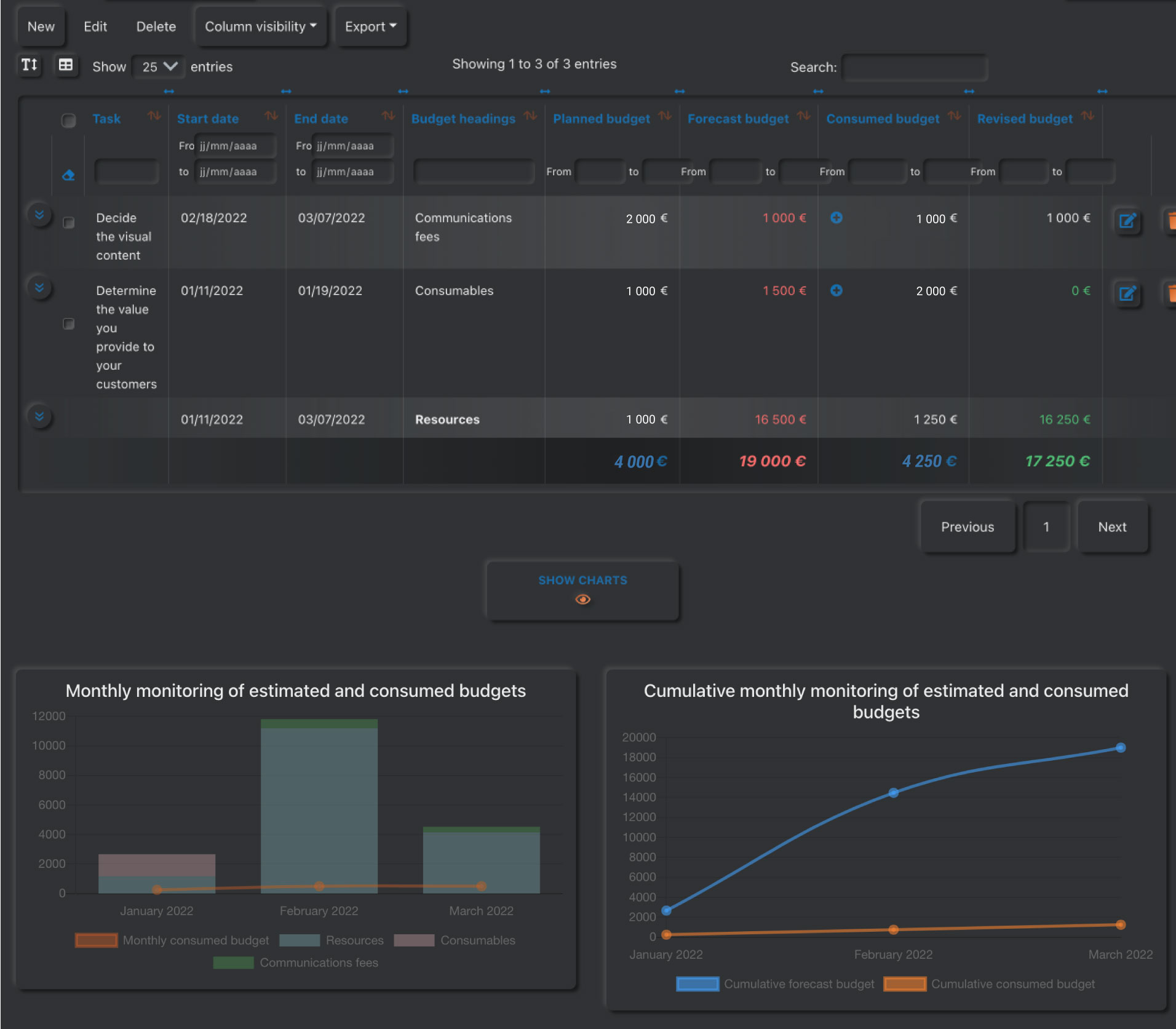Expand the Determine the value row

coord(39,287)
